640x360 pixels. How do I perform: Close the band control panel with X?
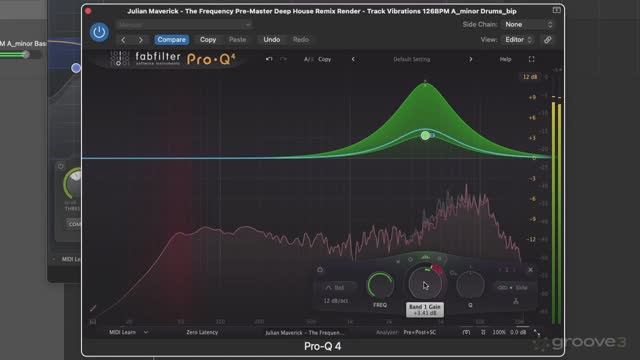[x=530, y=270]
